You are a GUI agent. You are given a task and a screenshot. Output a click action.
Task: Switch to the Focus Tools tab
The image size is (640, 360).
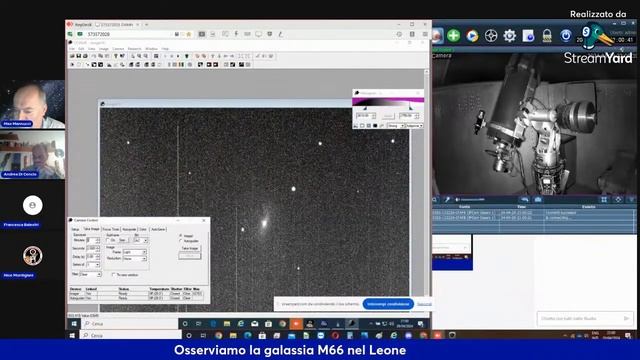(111, 229)
